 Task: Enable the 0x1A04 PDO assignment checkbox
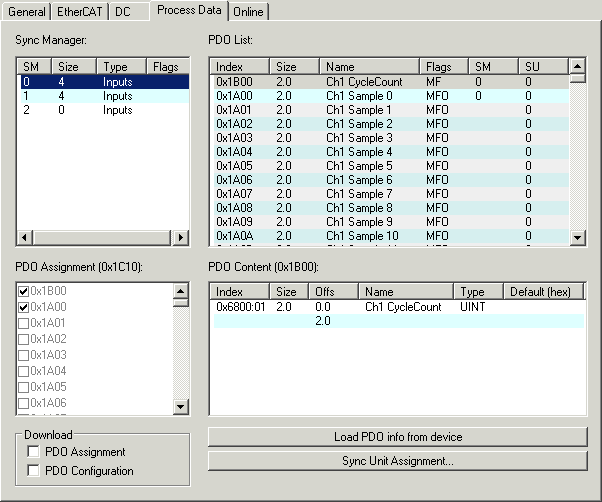(x=23, y=371)
